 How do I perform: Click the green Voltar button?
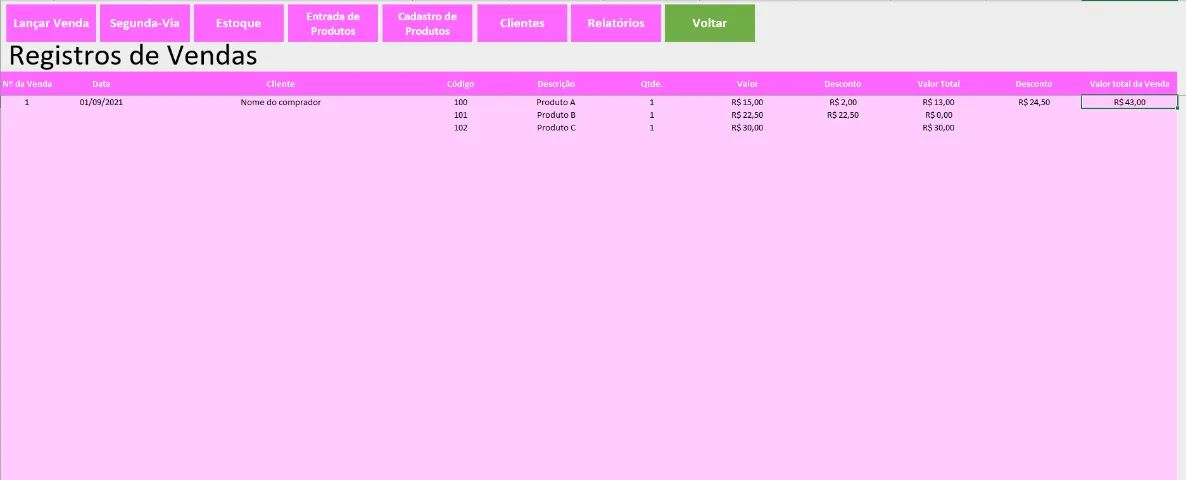coord(709,23)
